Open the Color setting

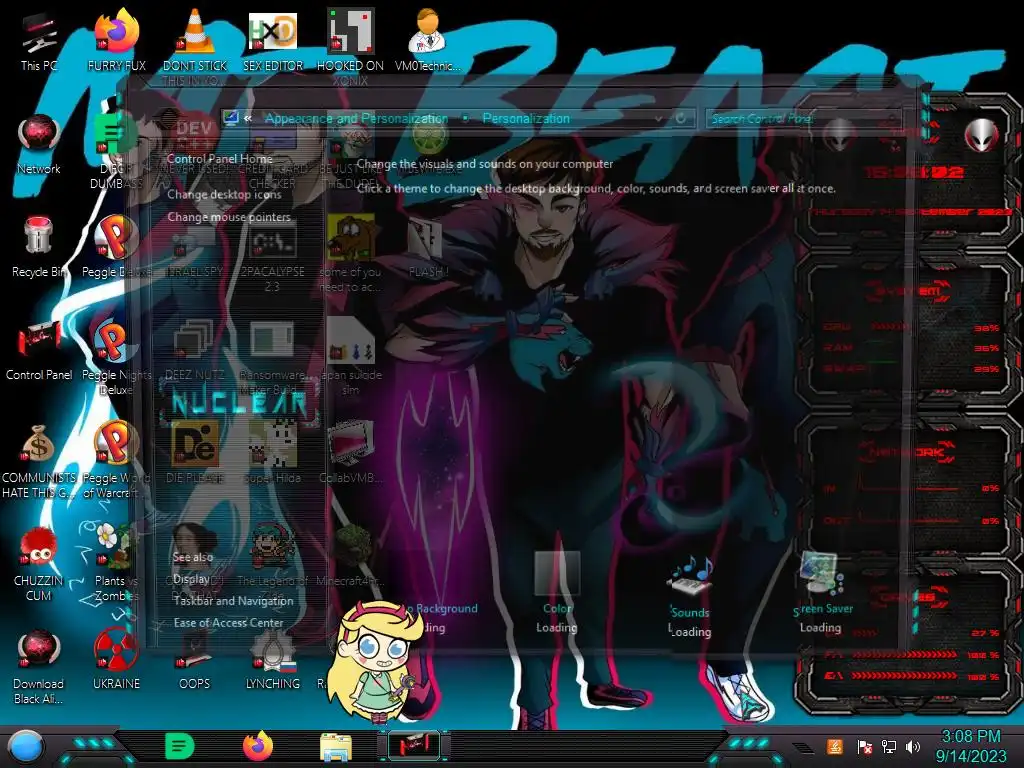click(x=557, y=593)
